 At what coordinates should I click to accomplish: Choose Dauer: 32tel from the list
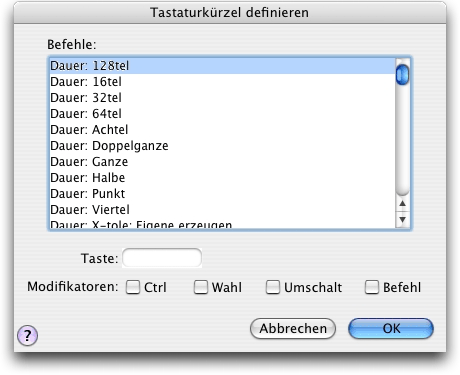coord(222,98)
